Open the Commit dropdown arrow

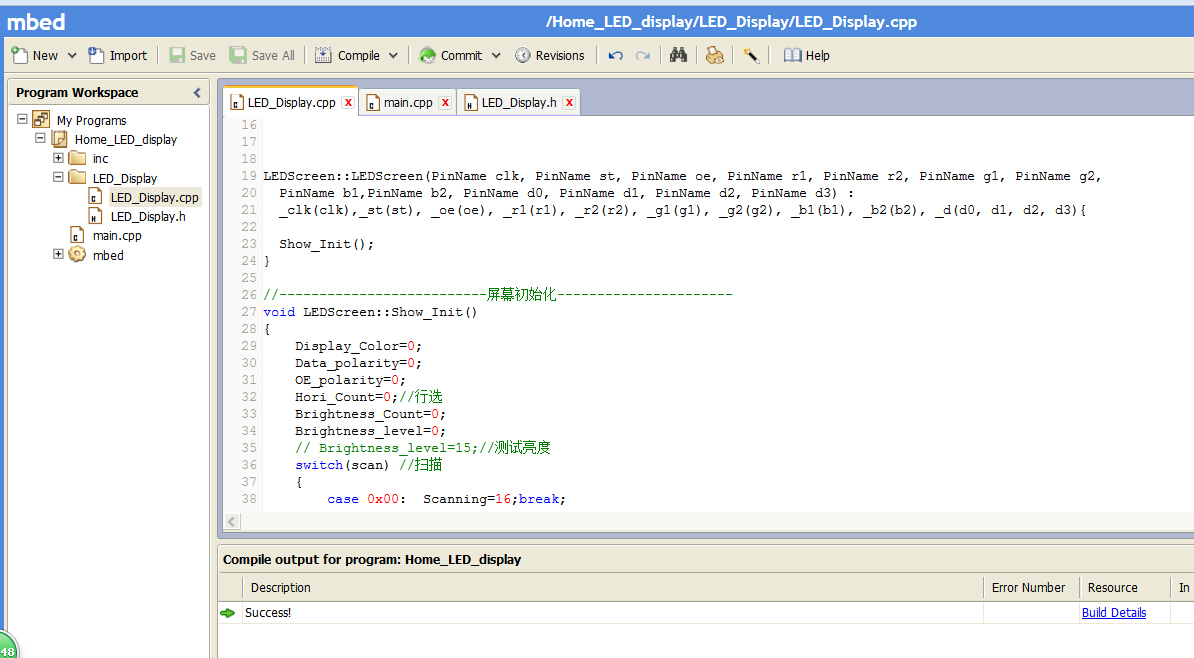496,56
